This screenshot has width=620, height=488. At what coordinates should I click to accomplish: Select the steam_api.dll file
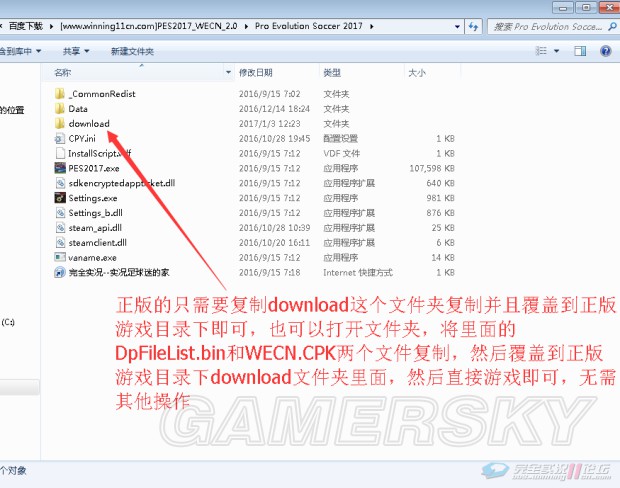point(96,228)
